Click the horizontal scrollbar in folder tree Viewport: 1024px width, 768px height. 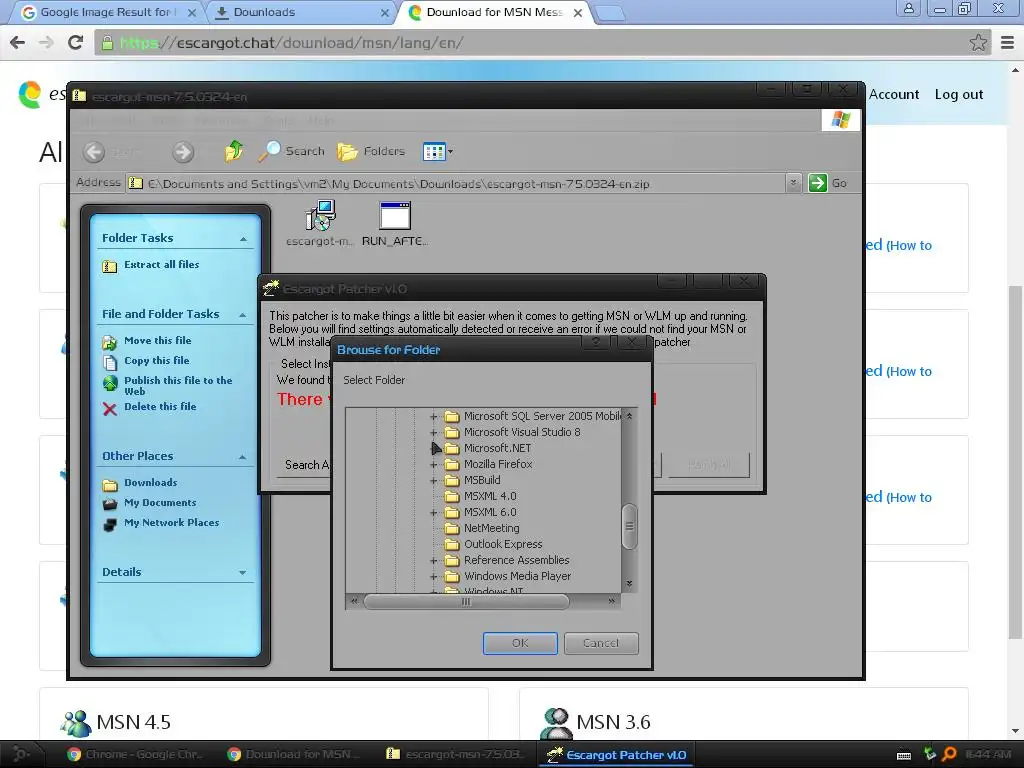(x=466, y=601)
